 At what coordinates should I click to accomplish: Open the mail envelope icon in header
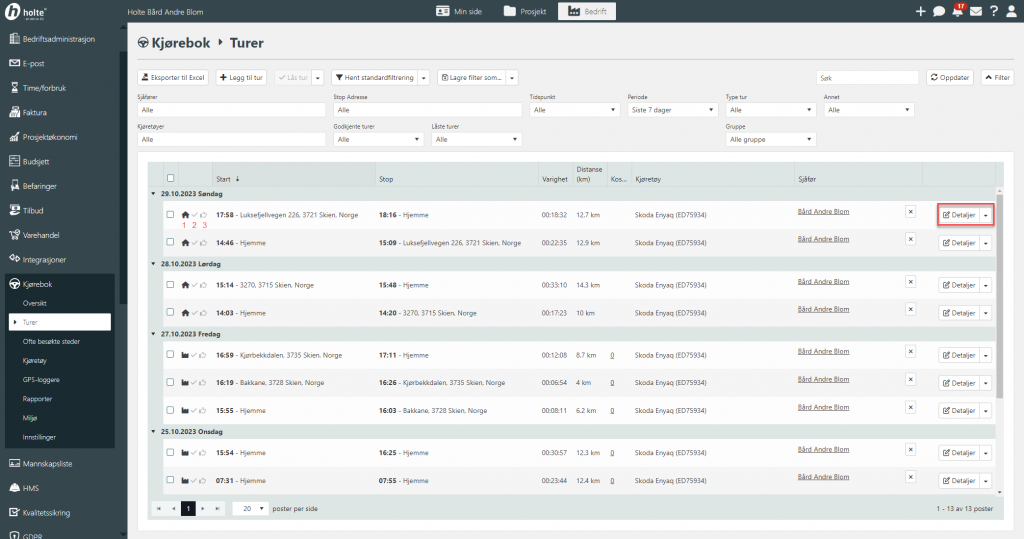[x=975, y=11]
